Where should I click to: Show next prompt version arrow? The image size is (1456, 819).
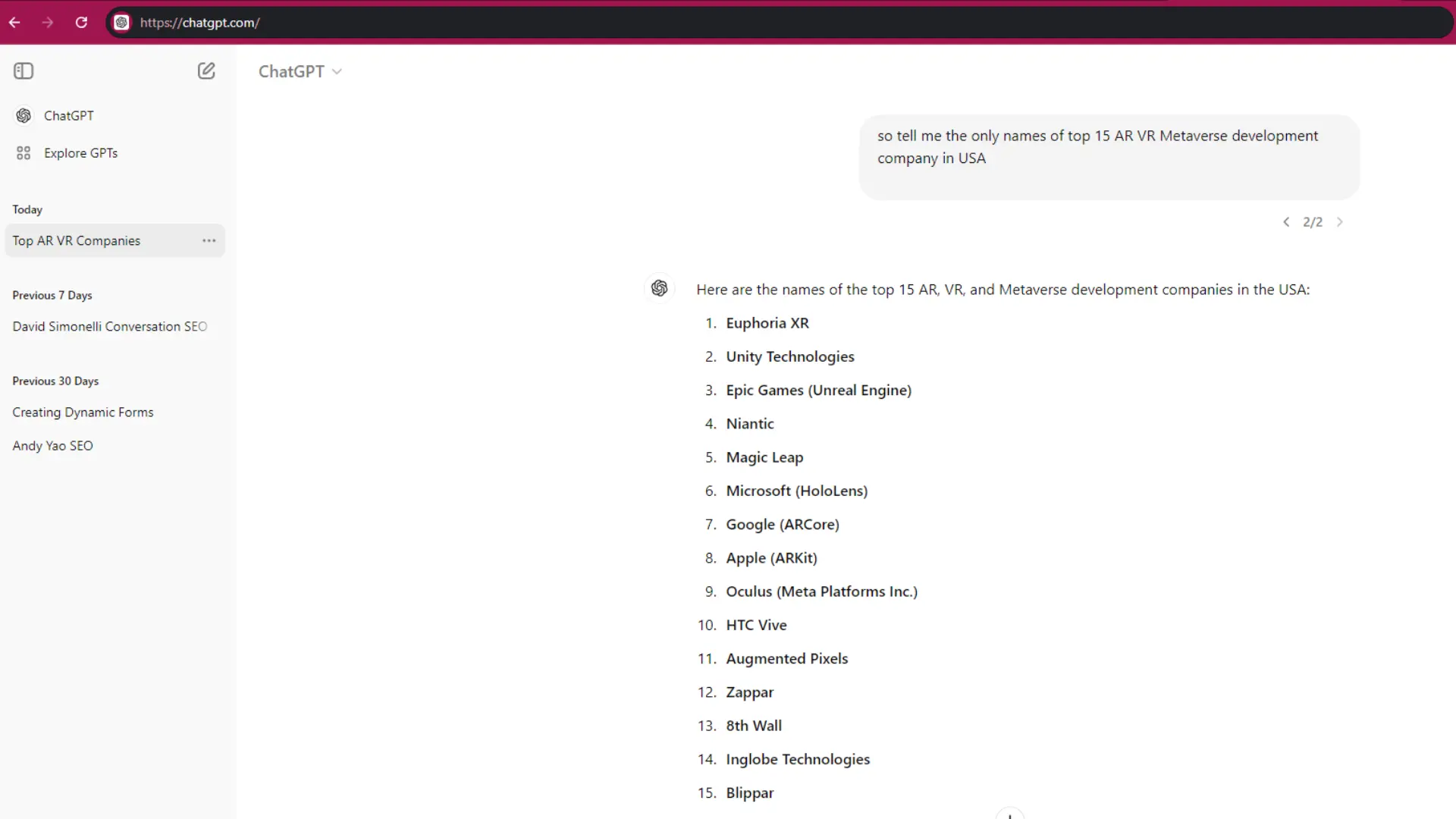tap(1340, 222)
